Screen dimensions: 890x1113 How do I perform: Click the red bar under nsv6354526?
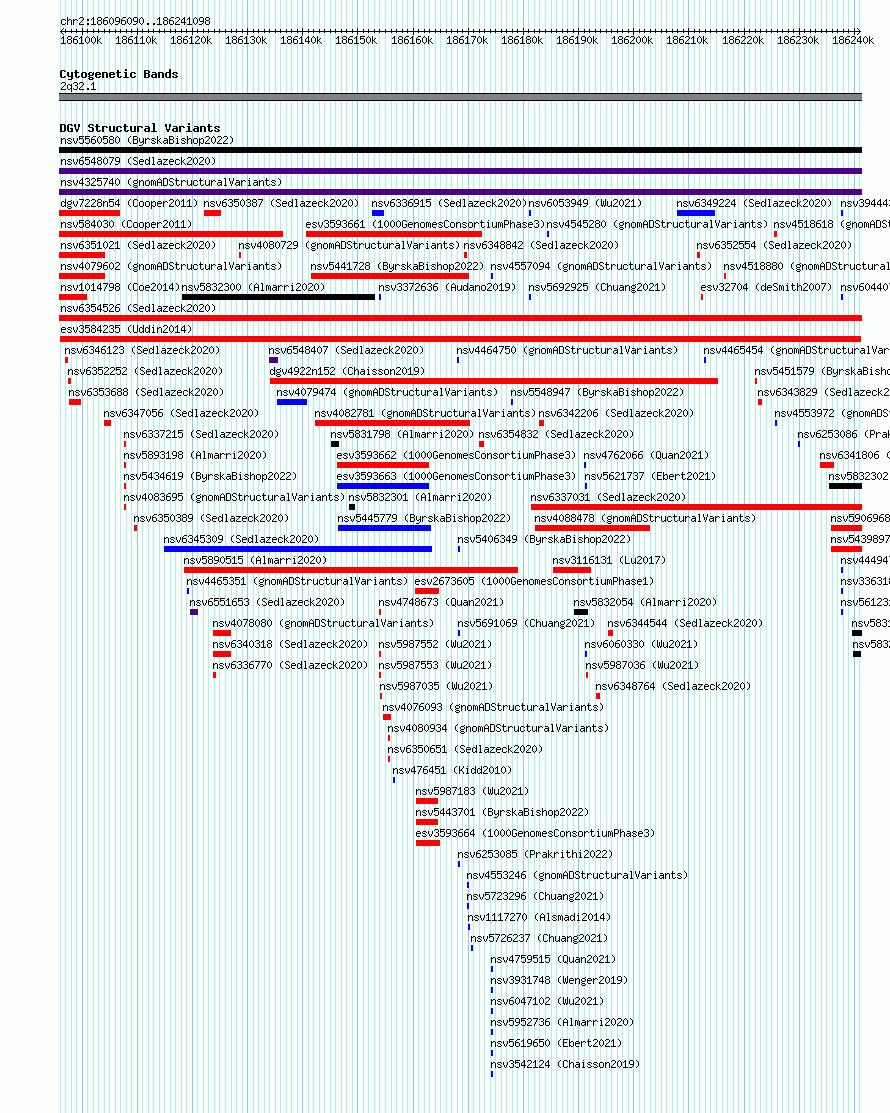(x=461, y=318)
